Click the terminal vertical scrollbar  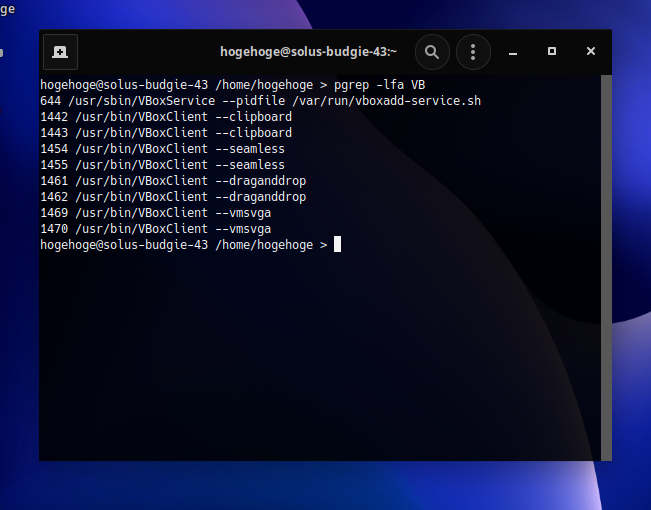pos(606,267)
